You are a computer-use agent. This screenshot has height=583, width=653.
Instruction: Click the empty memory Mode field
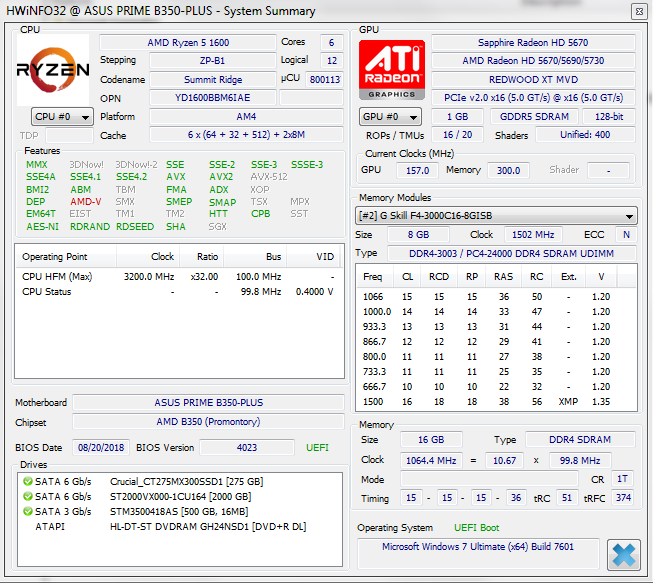click(x=489, y=479)
